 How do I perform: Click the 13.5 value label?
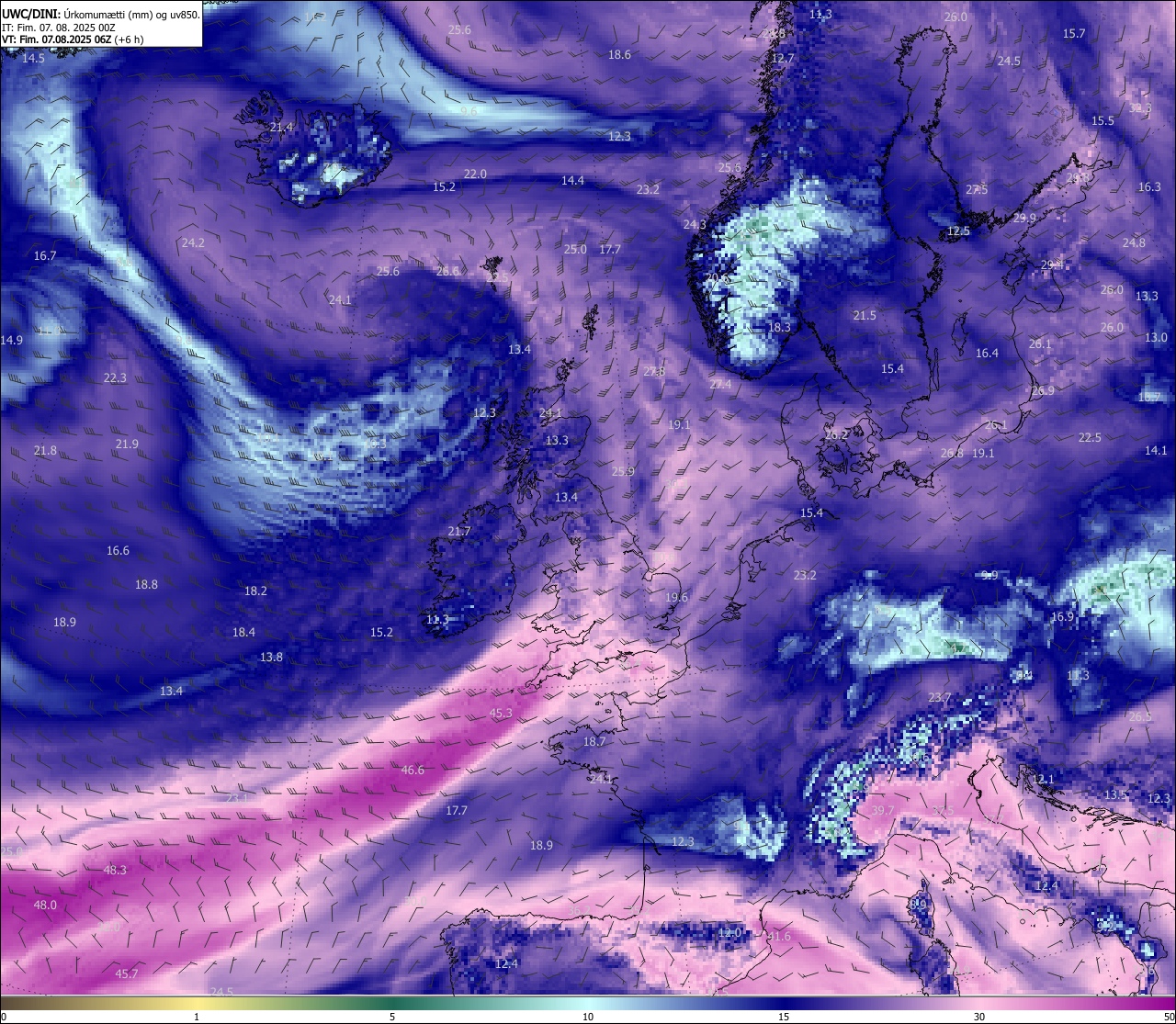[1115, 794]
